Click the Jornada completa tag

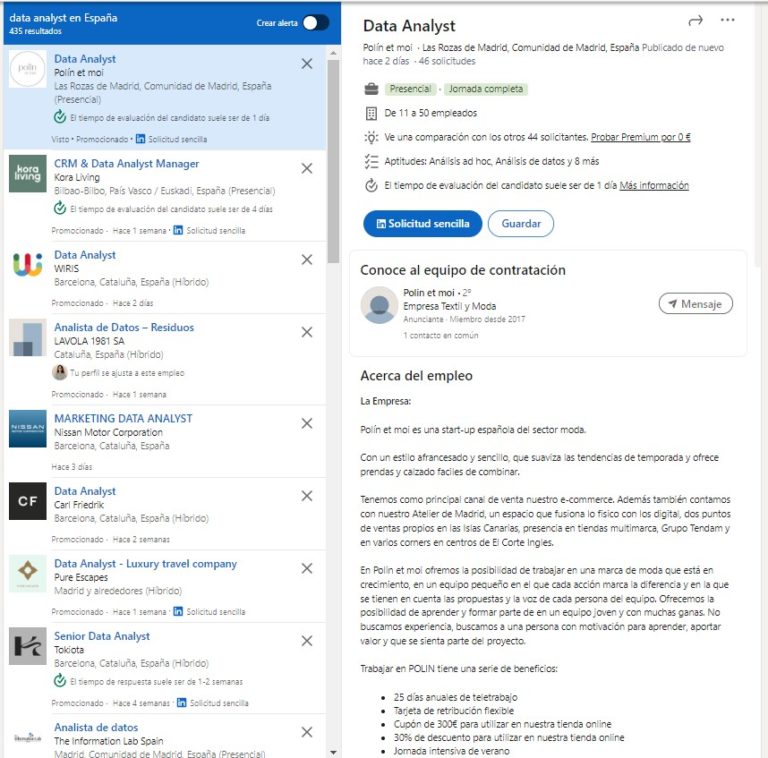pyautogui.click(x=486, y=89)
